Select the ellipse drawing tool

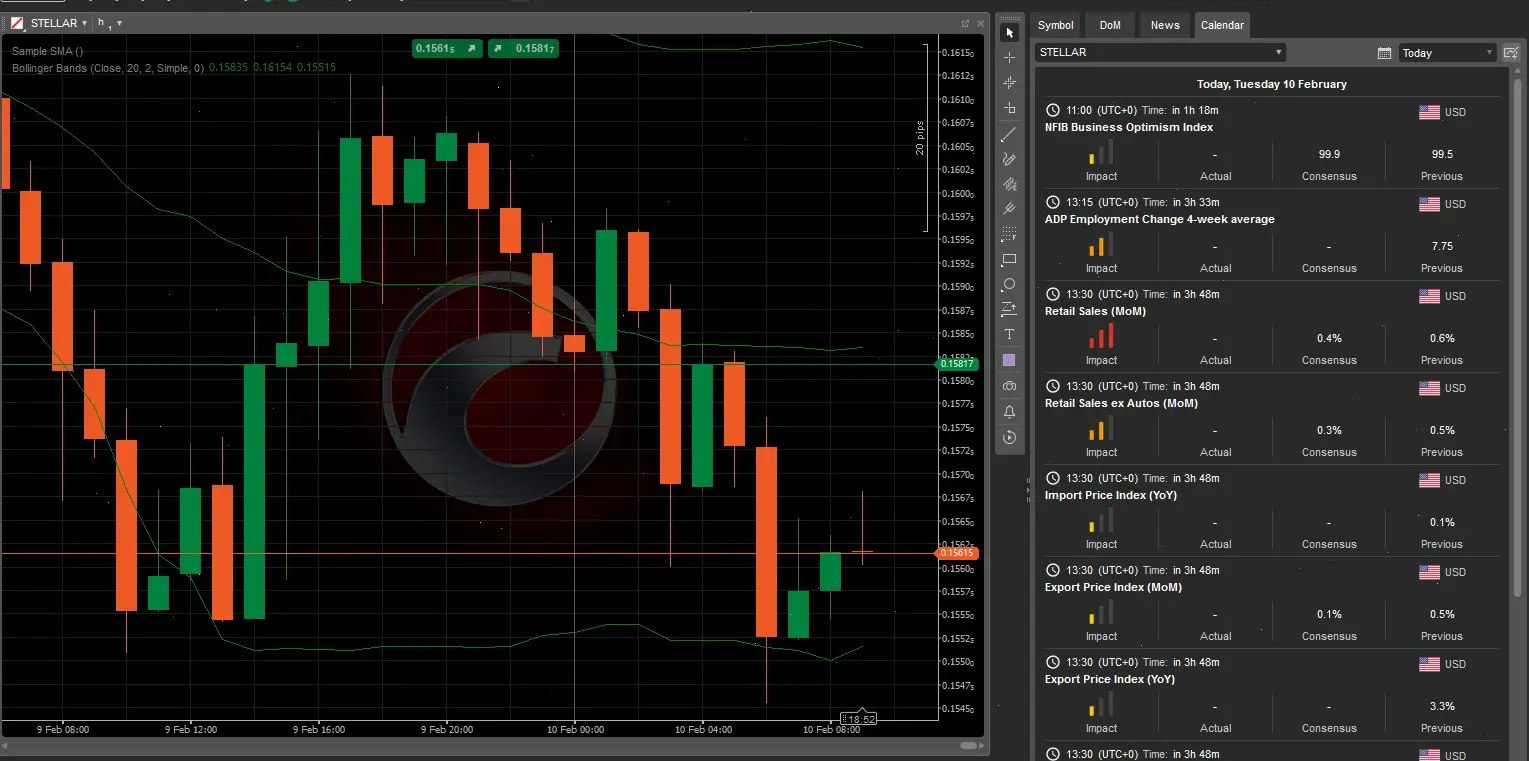point(1009,284)
